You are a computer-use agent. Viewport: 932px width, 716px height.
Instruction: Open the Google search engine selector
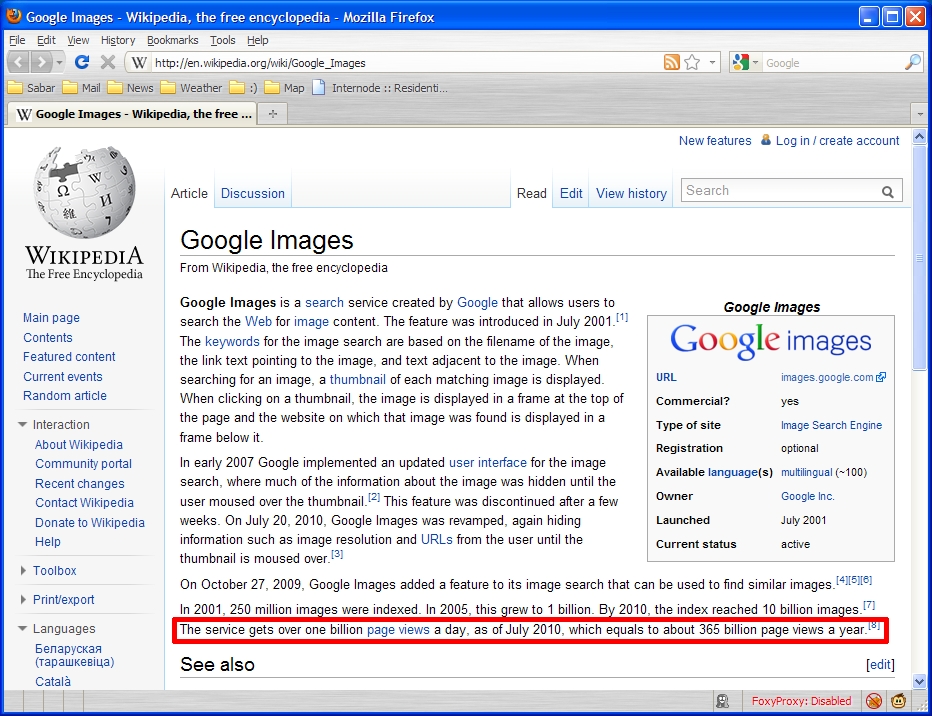[745, 62]
